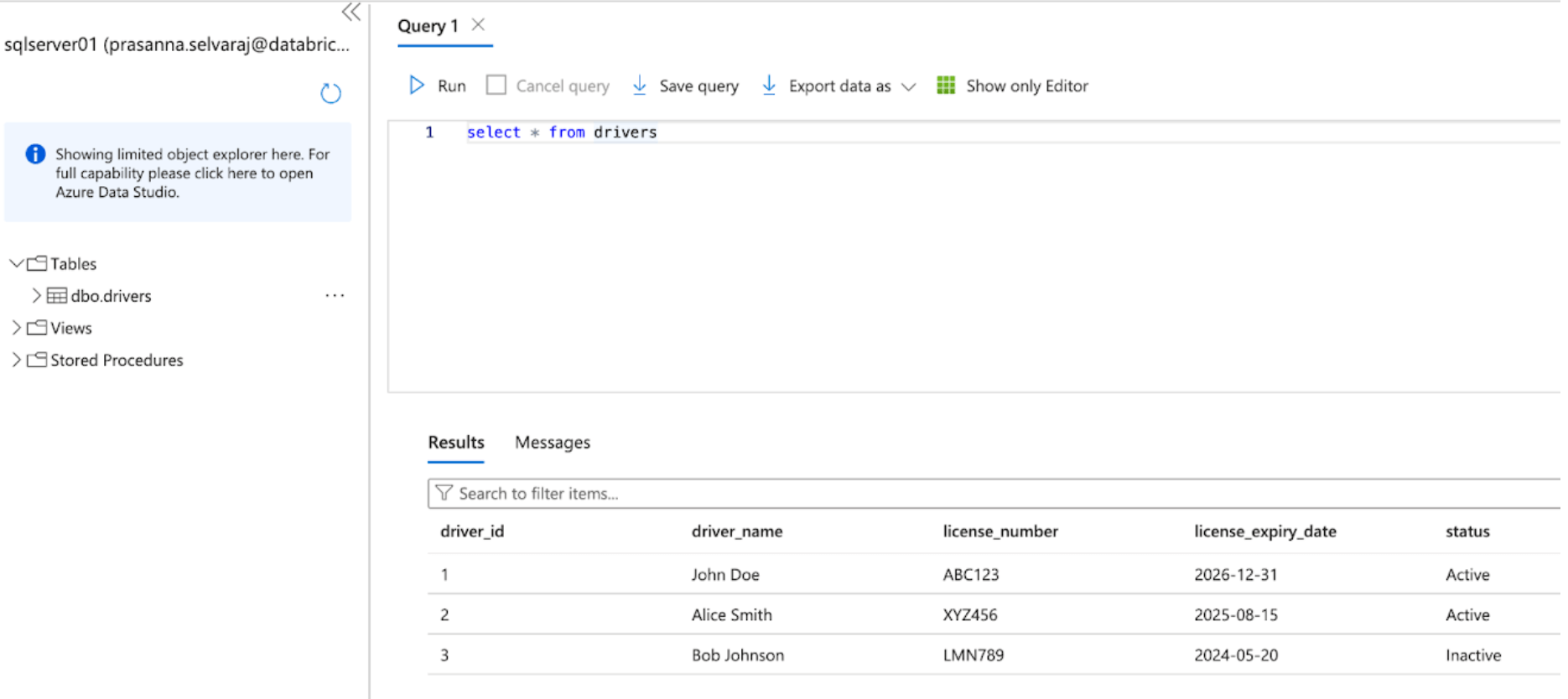Click the driver_name column header
Viewport: 1568px width, 699px height.
(737, 531)
